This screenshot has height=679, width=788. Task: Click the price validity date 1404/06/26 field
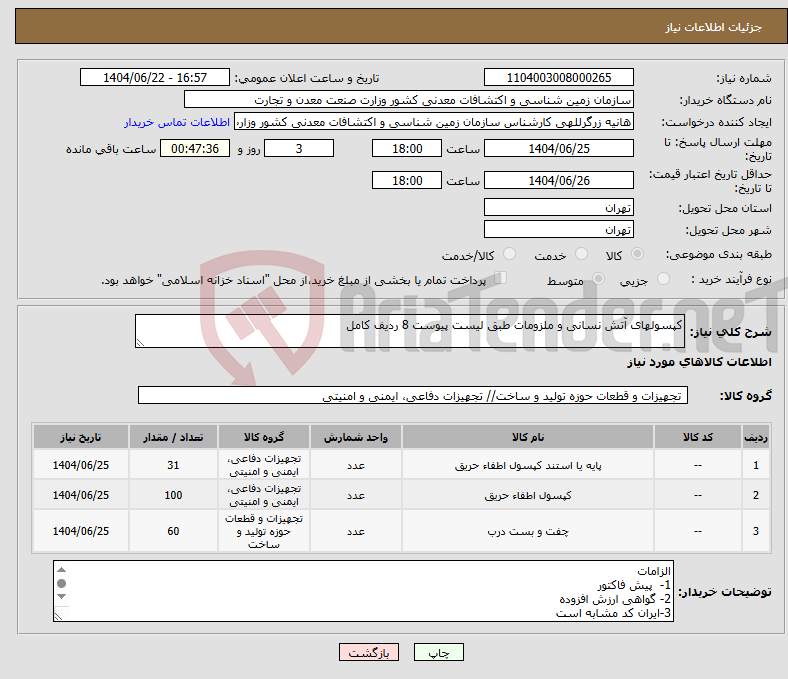pyautogui.click(x=559, y=180)
